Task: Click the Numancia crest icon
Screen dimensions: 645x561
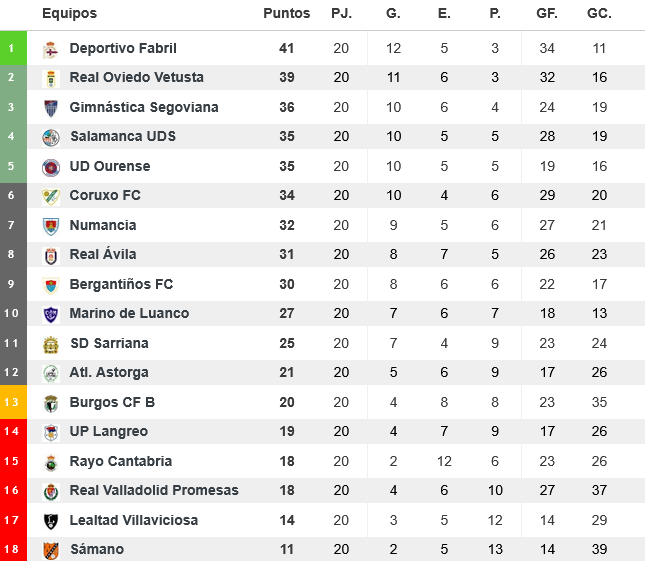Action: (x=51, y=226)
